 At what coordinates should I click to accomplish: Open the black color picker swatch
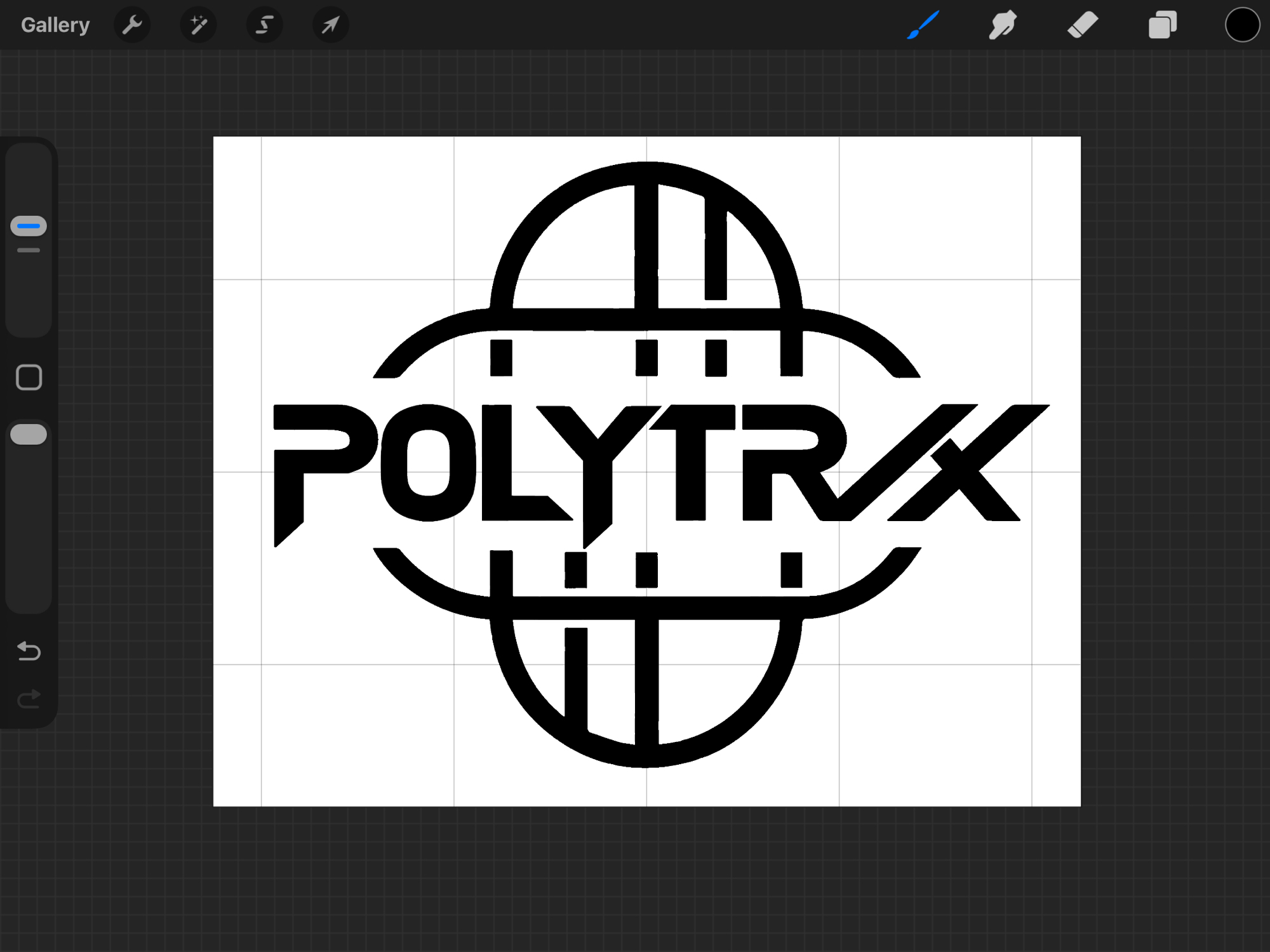tap(1242, 25)
